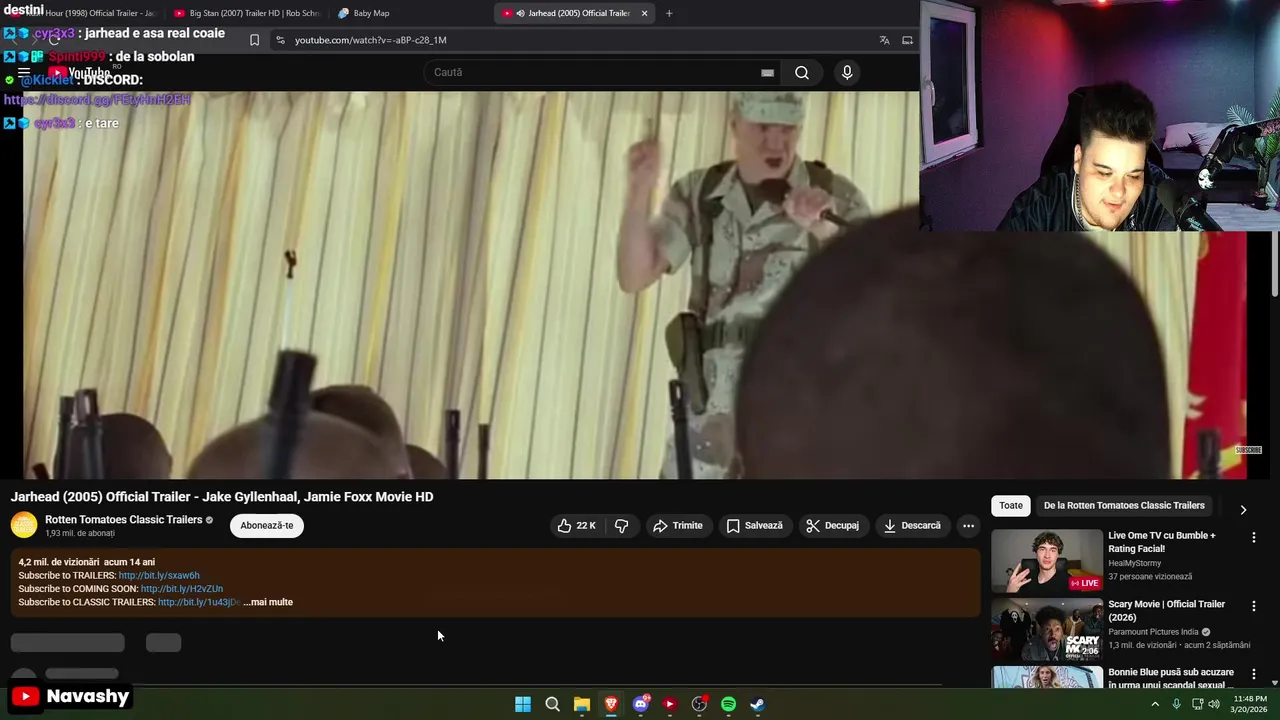Bookmark this page with the bookmark icon
1280x720 pixels.
[254, 40]
